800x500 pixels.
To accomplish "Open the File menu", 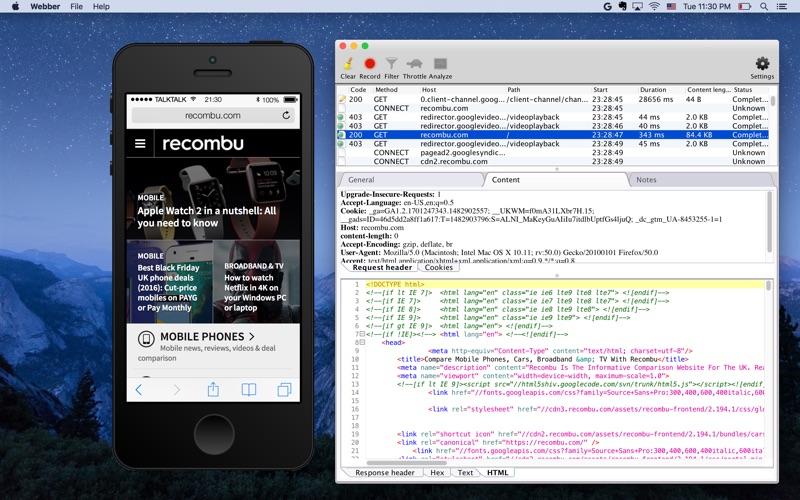I will (77, 6).
